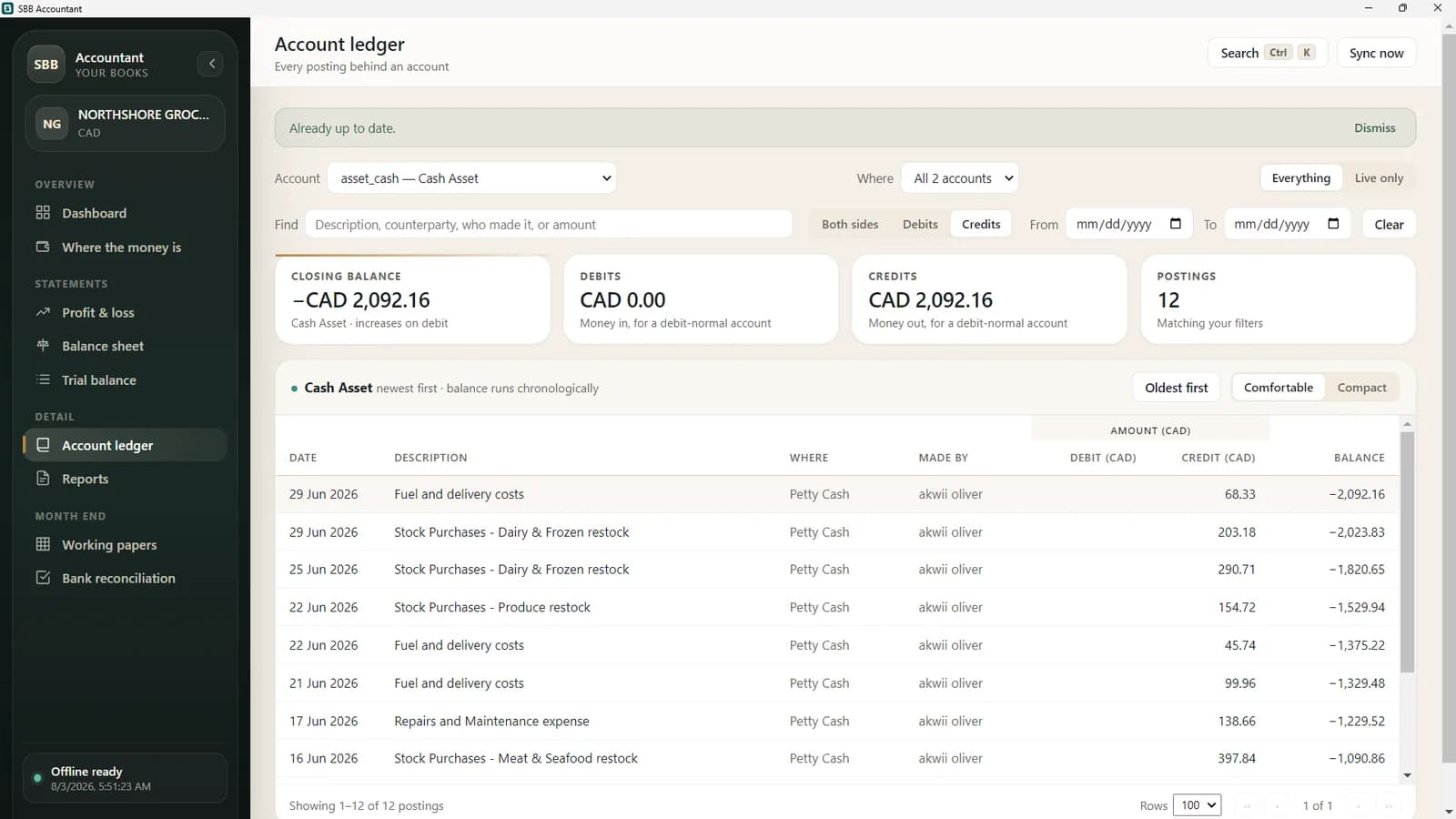
Task: Click the SBB logo badge
Action: click(x=46, y=65)
